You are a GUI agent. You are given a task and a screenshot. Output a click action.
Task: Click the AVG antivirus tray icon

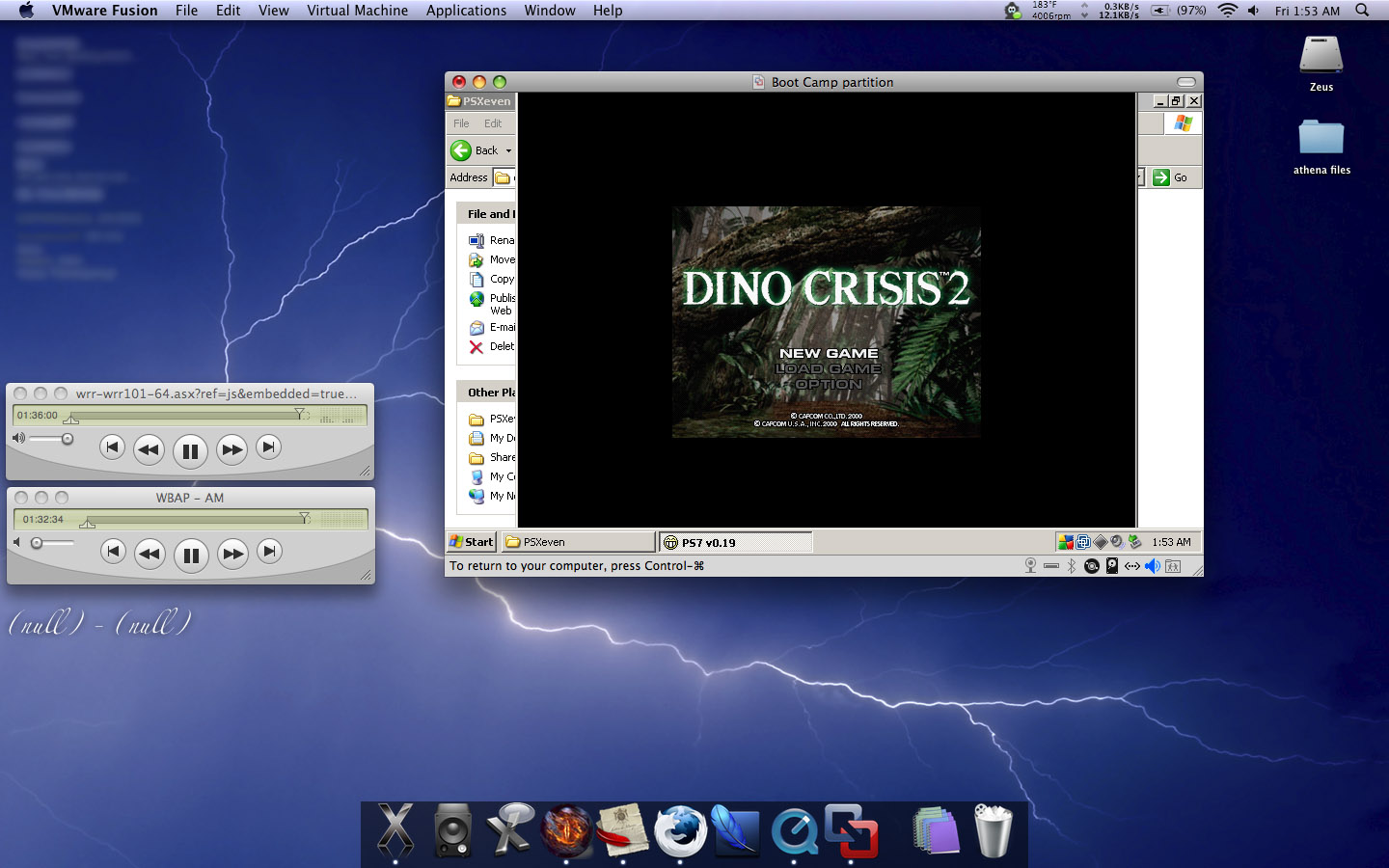click(x=1065, y=542)
